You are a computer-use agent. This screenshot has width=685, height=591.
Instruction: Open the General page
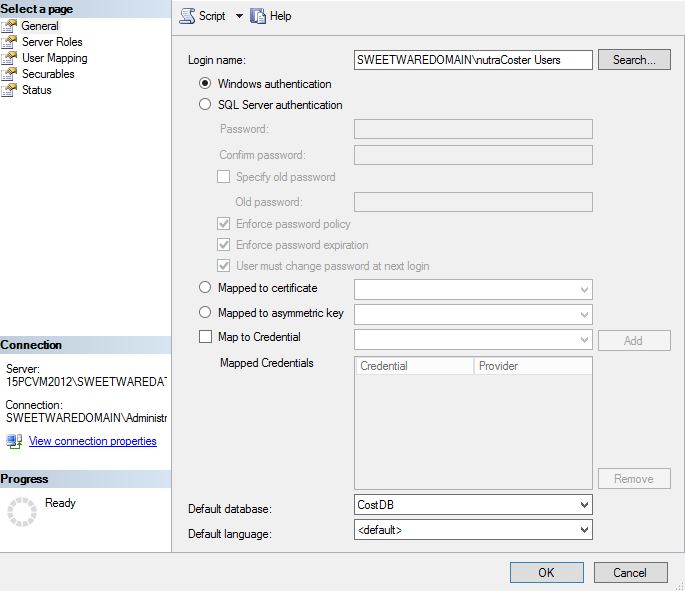tap(40, 26)
